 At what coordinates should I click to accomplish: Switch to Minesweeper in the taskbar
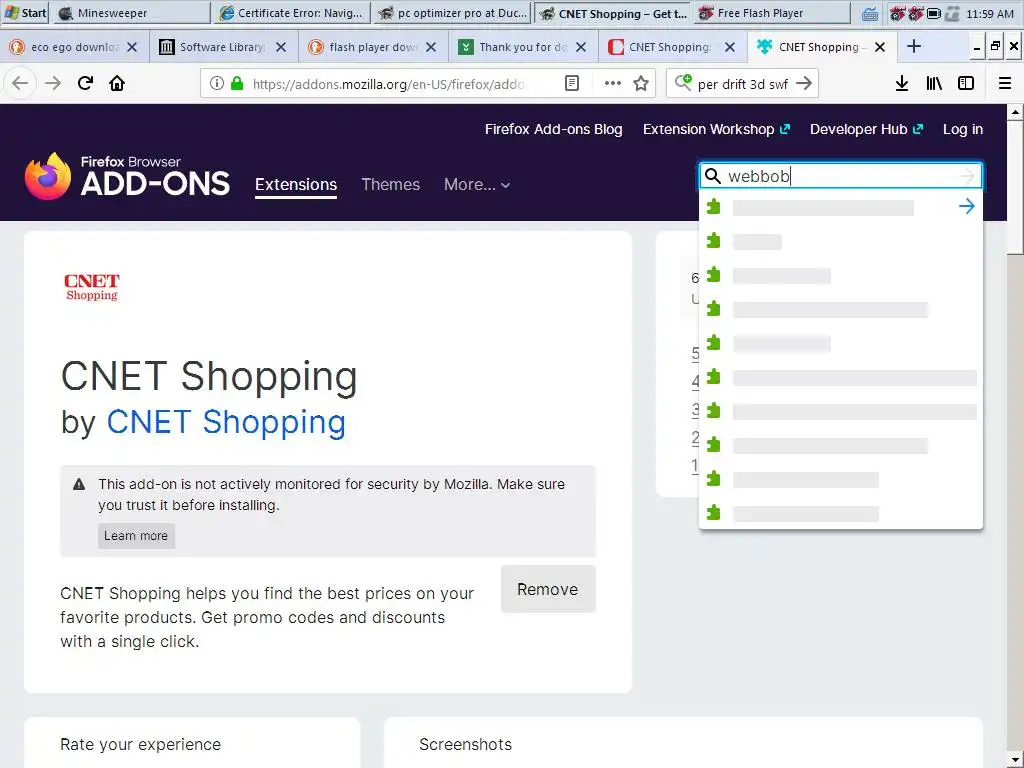pyautogui.click(x=131, y=12)
